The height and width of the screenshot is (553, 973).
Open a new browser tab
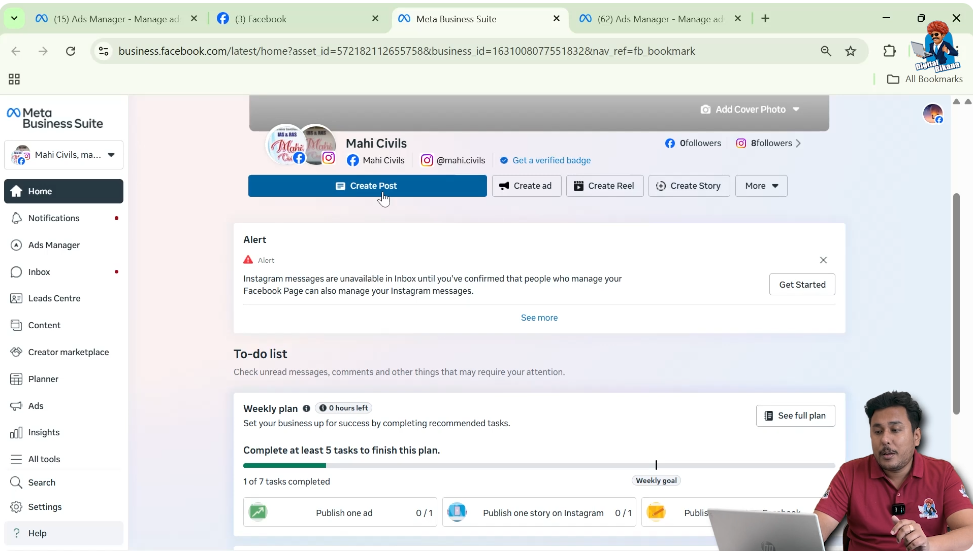click(x=765, y=19)
